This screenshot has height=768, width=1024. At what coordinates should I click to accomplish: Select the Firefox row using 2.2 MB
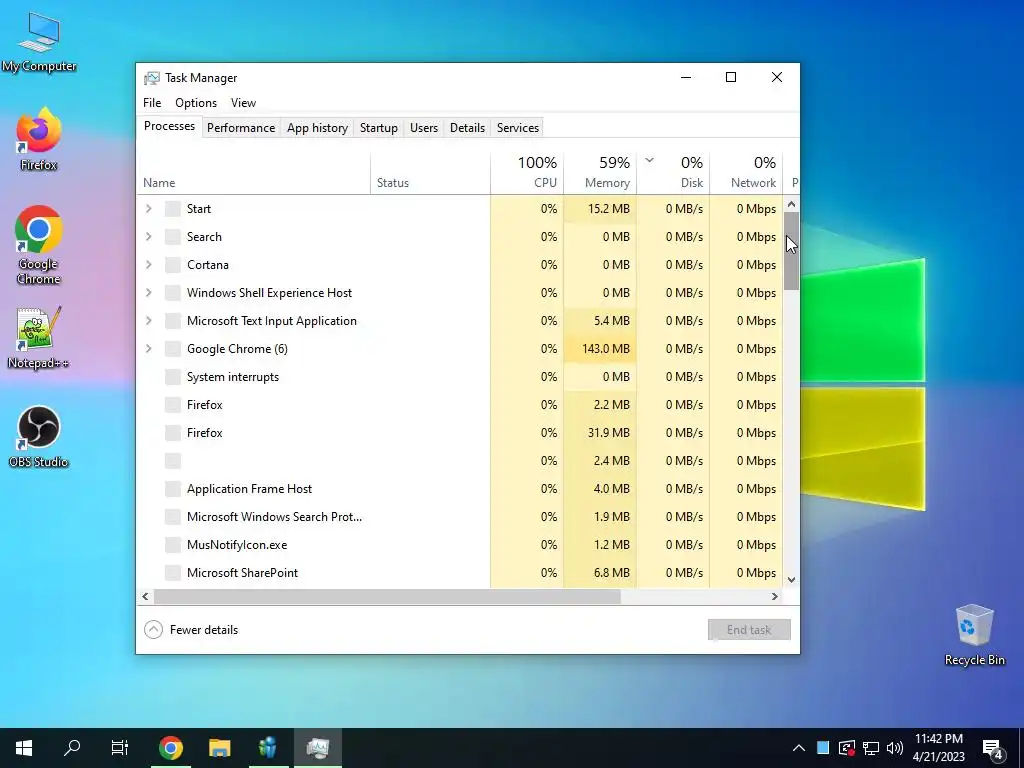(460, 405)
